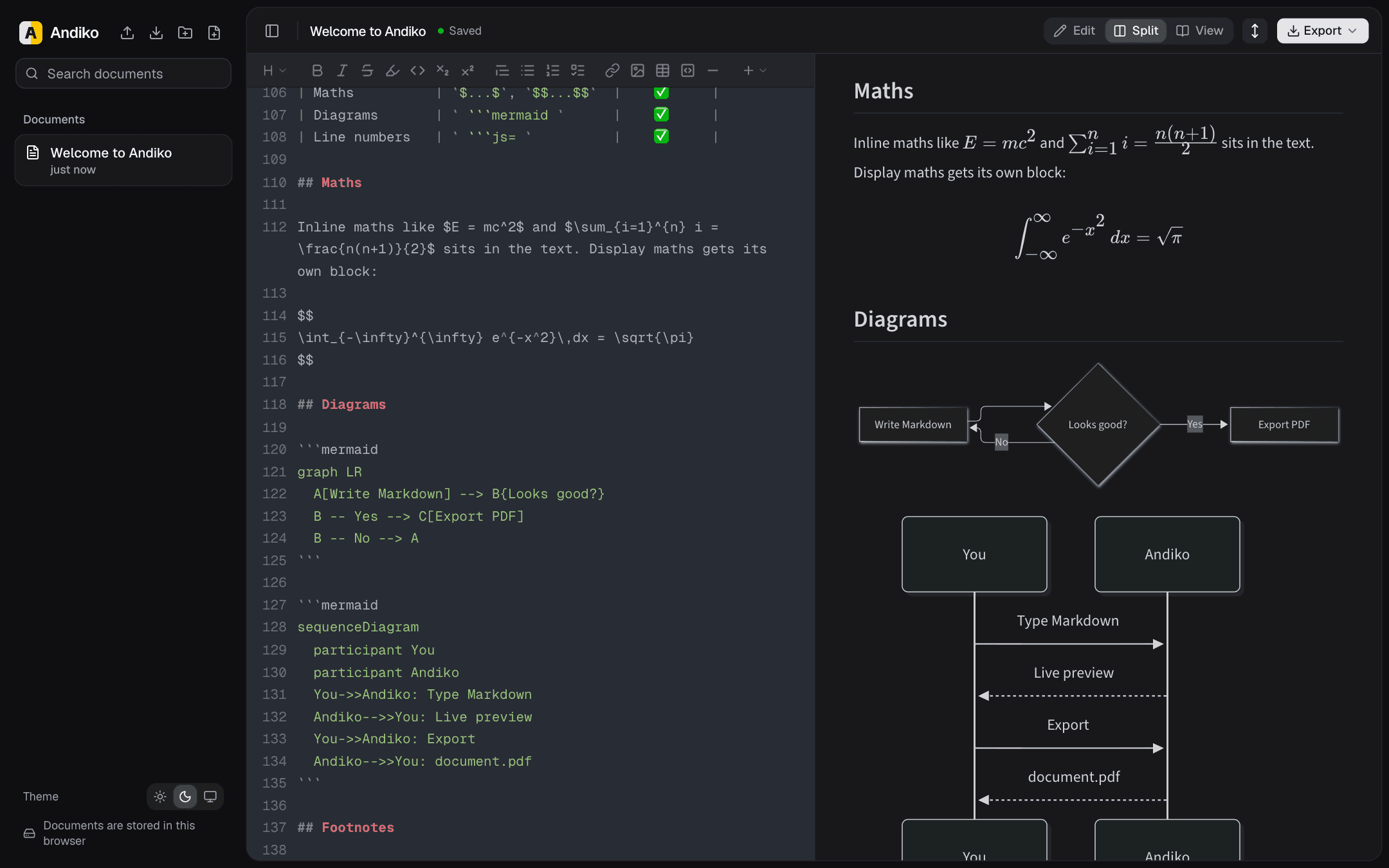Switch to light theme

click(x=160, y=797)
